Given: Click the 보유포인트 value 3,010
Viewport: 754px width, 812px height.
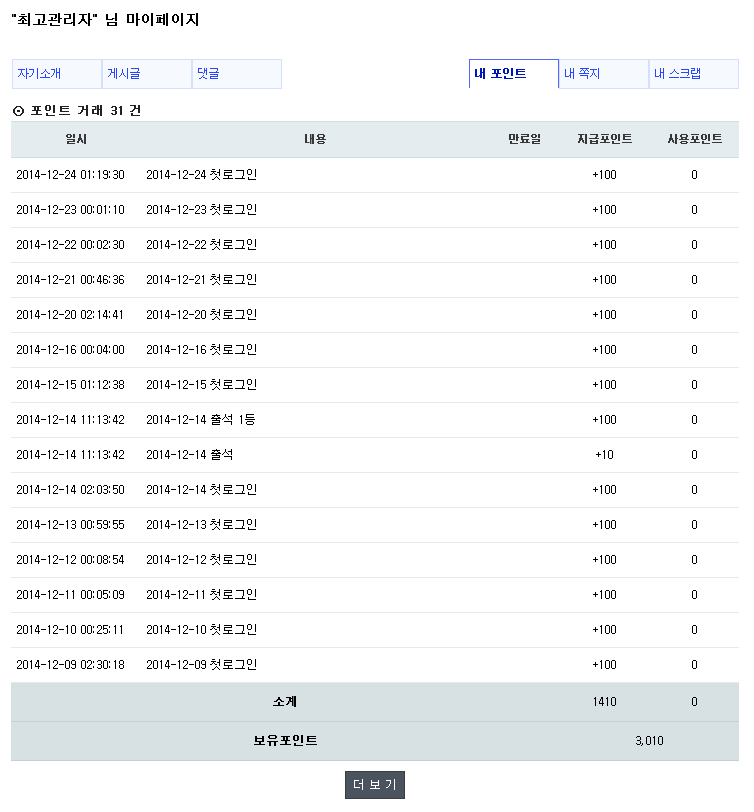Looking at the screenshot, I should [649, 741].
